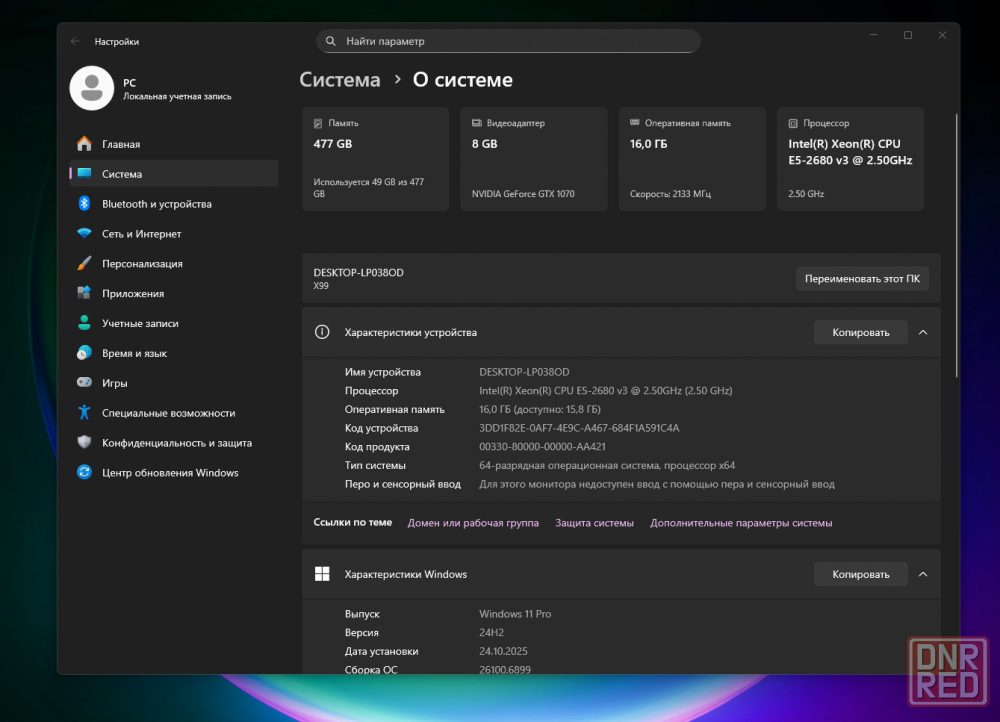This screenshot has width=1000, height=722.
Task: Click the Приложения apps icon
Action: pyautogui.click(x=84, y=294)
